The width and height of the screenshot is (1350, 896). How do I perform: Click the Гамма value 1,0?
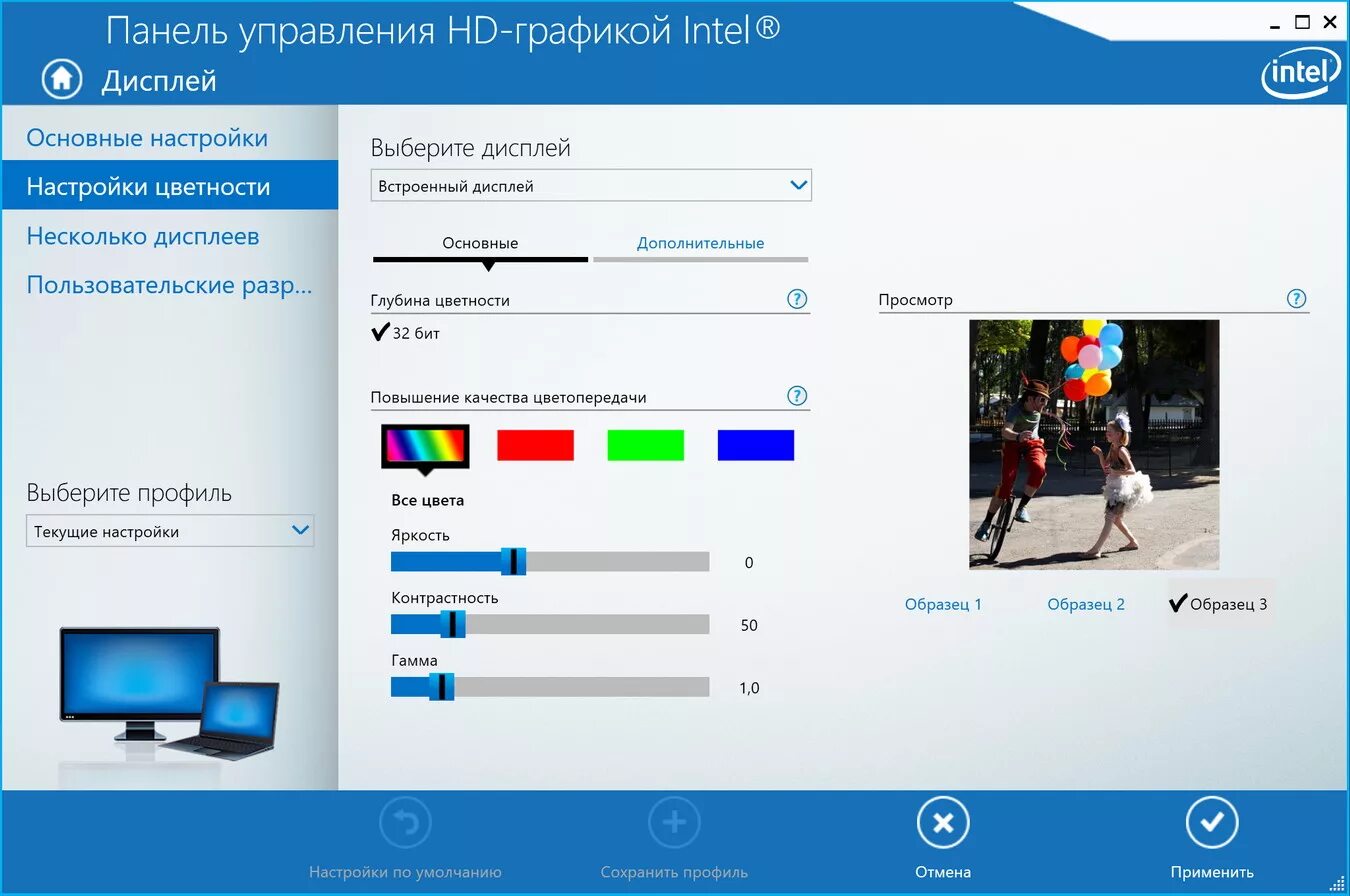click(x=749, y=688)
